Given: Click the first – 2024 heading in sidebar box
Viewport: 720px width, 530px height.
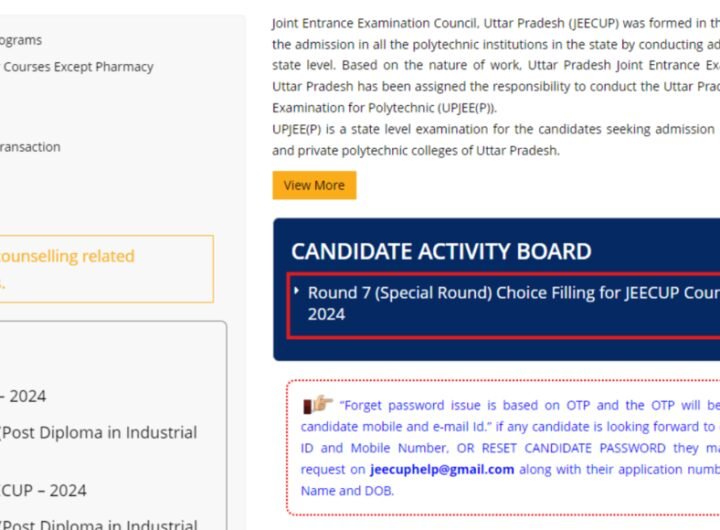Looking at the screenshot, I should click(23, 396).
